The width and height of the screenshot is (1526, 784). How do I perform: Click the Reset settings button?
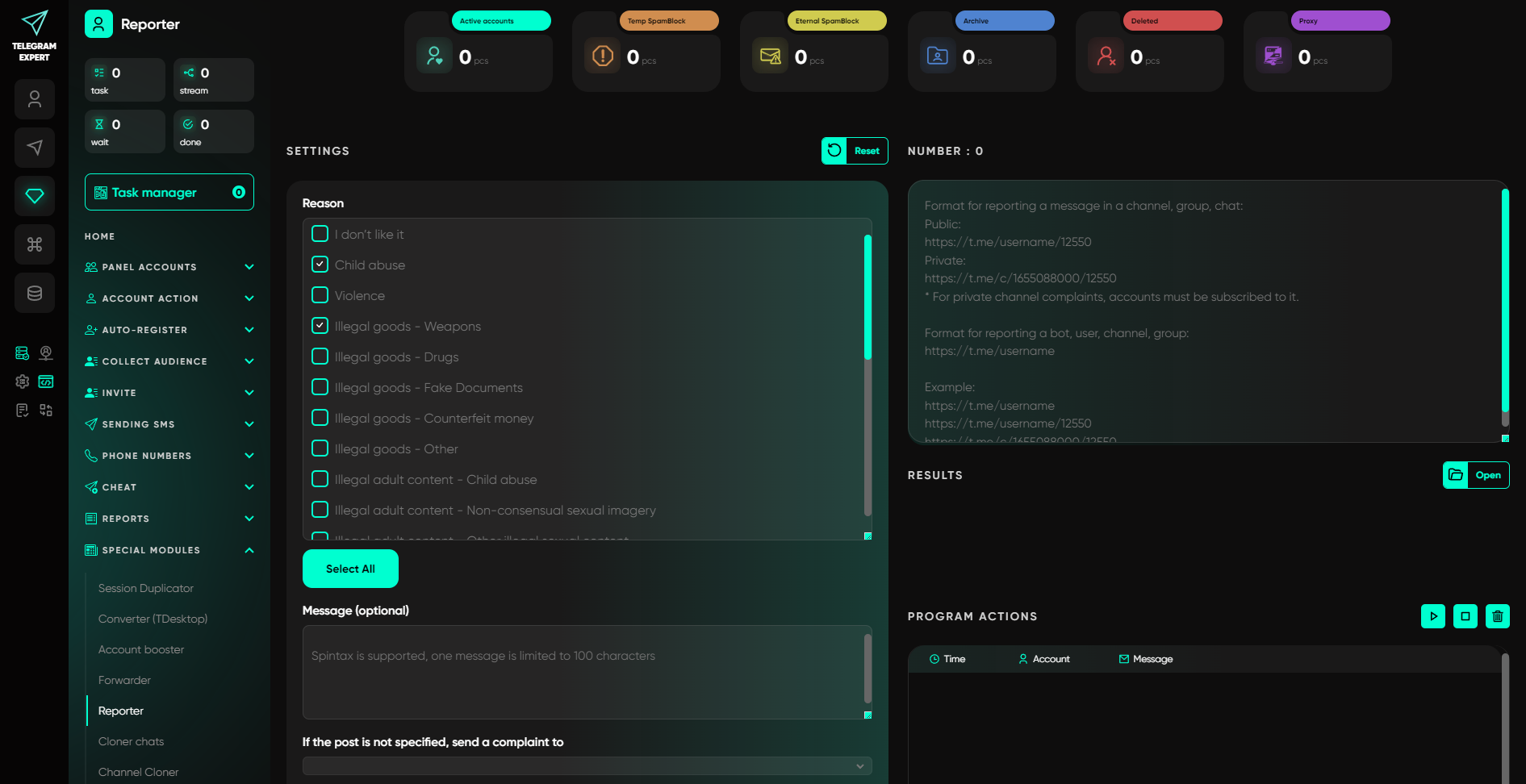pos(855,151)
